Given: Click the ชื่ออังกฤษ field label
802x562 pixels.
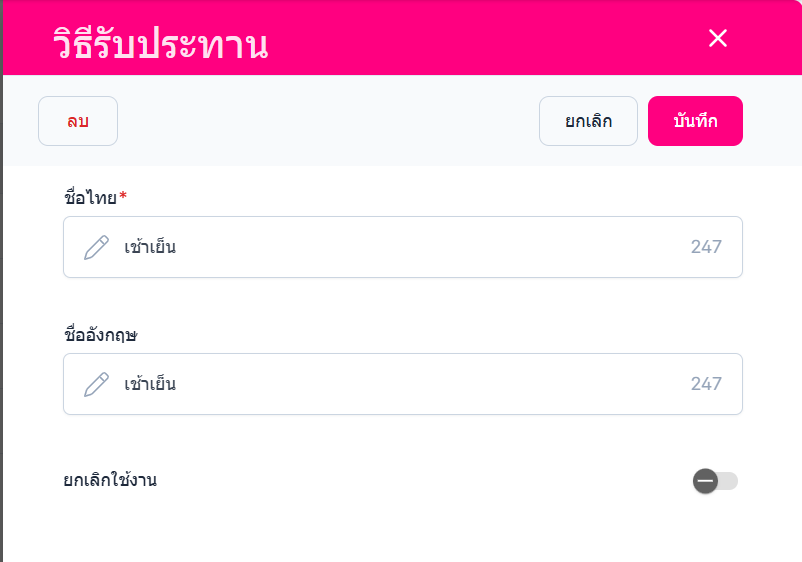Looking at the screenshot, I should 100,335.
